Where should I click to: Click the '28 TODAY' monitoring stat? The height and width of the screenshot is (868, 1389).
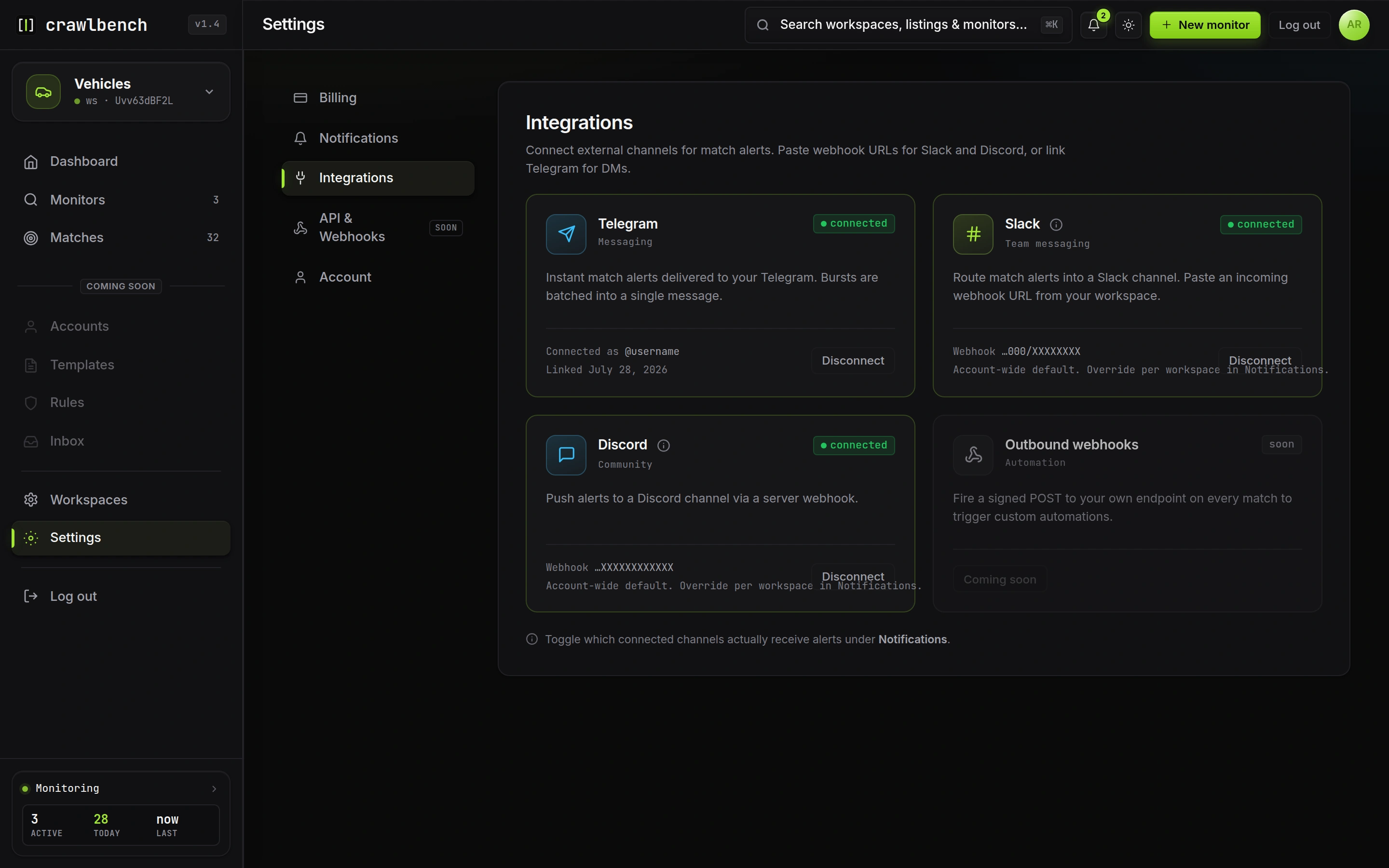(107, 825)
